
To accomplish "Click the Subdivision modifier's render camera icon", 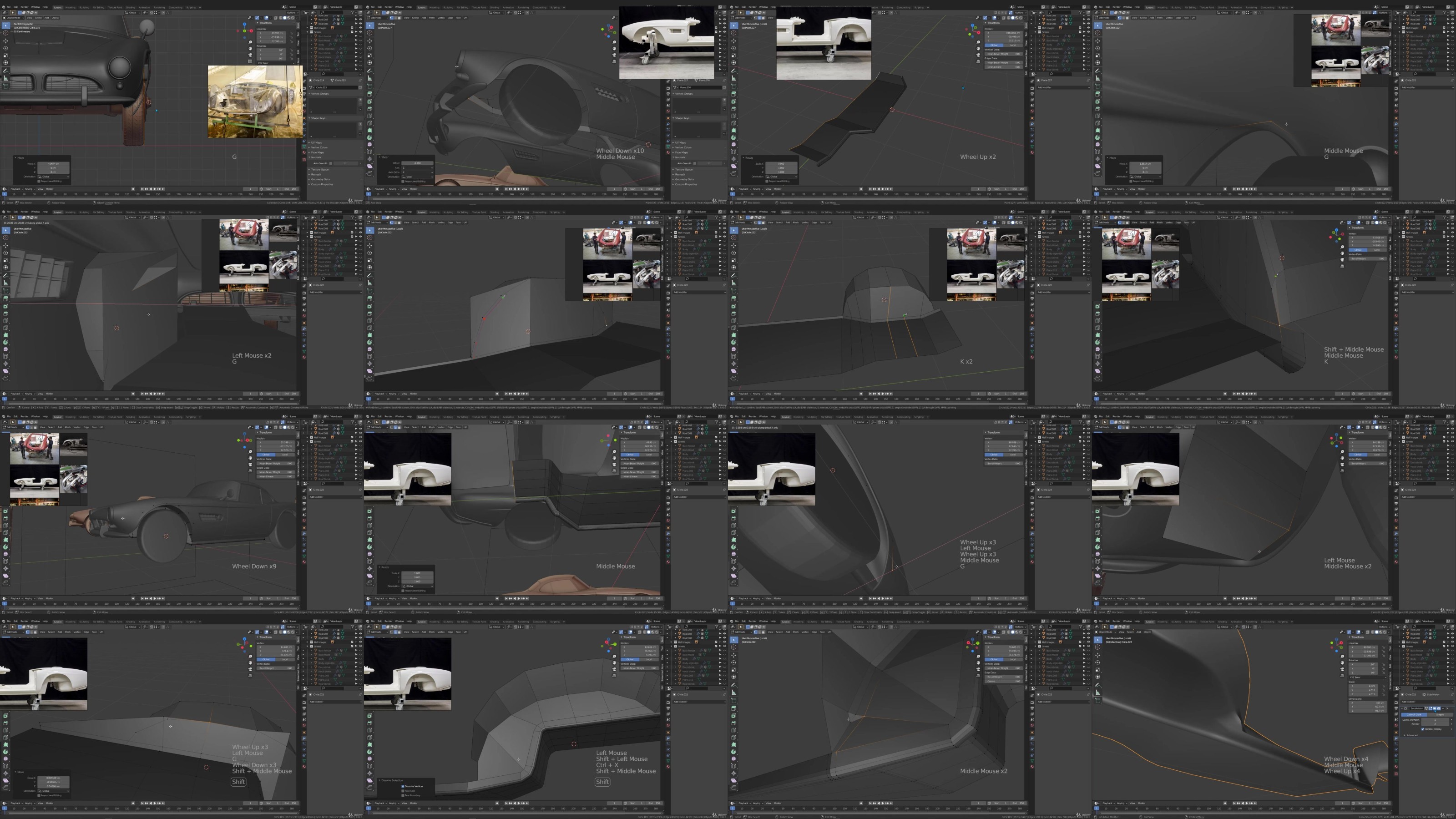I will click(1439, 709).
